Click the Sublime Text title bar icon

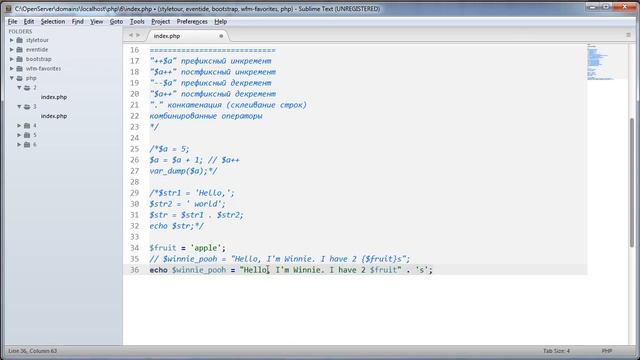(8, 9)
